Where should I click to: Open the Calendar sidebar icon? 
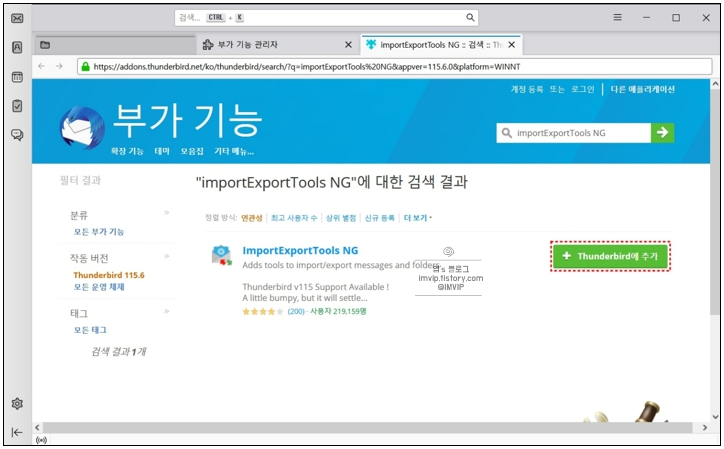coord(17,77)
